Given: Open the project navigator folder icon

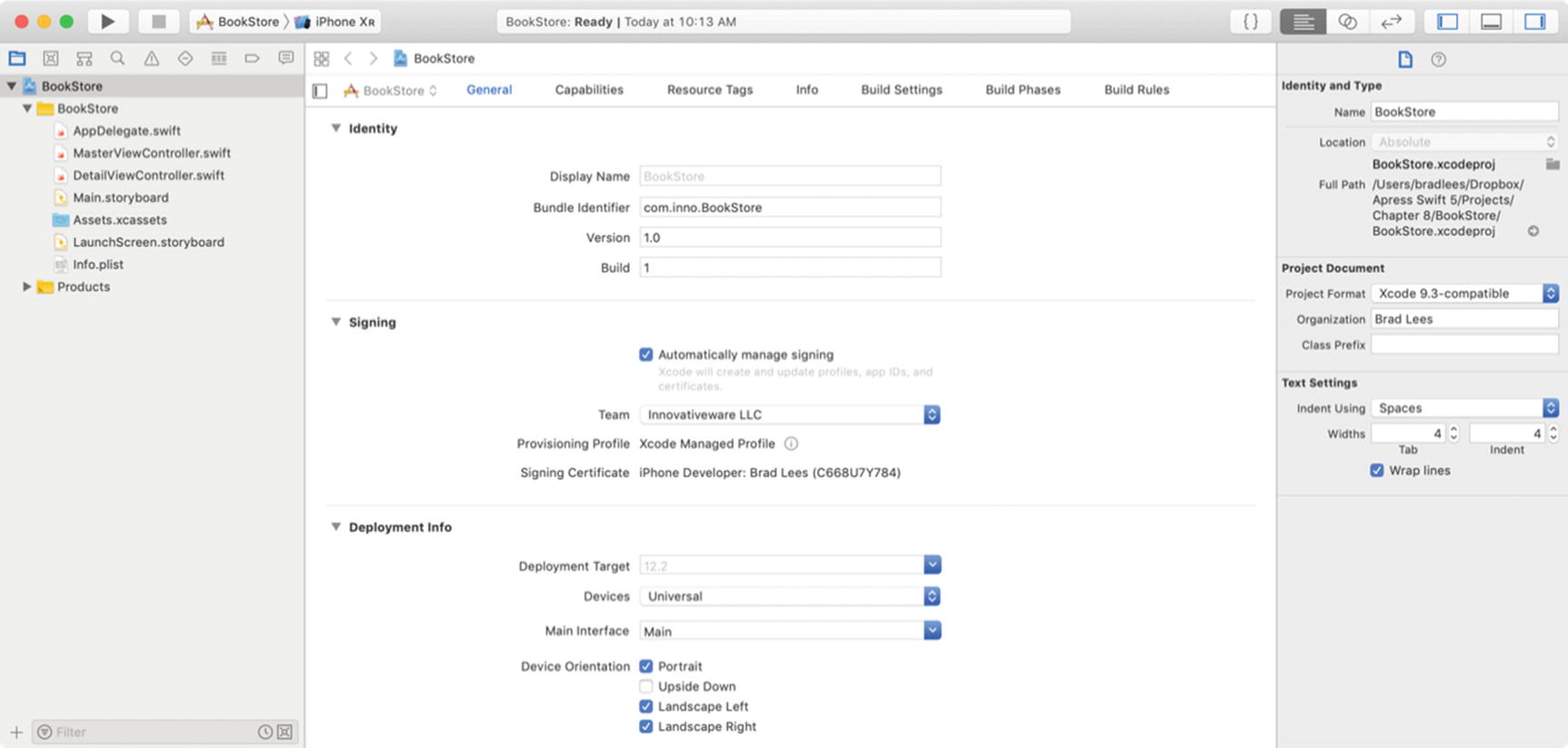Looking at the screenshot, I should (17, 58).
